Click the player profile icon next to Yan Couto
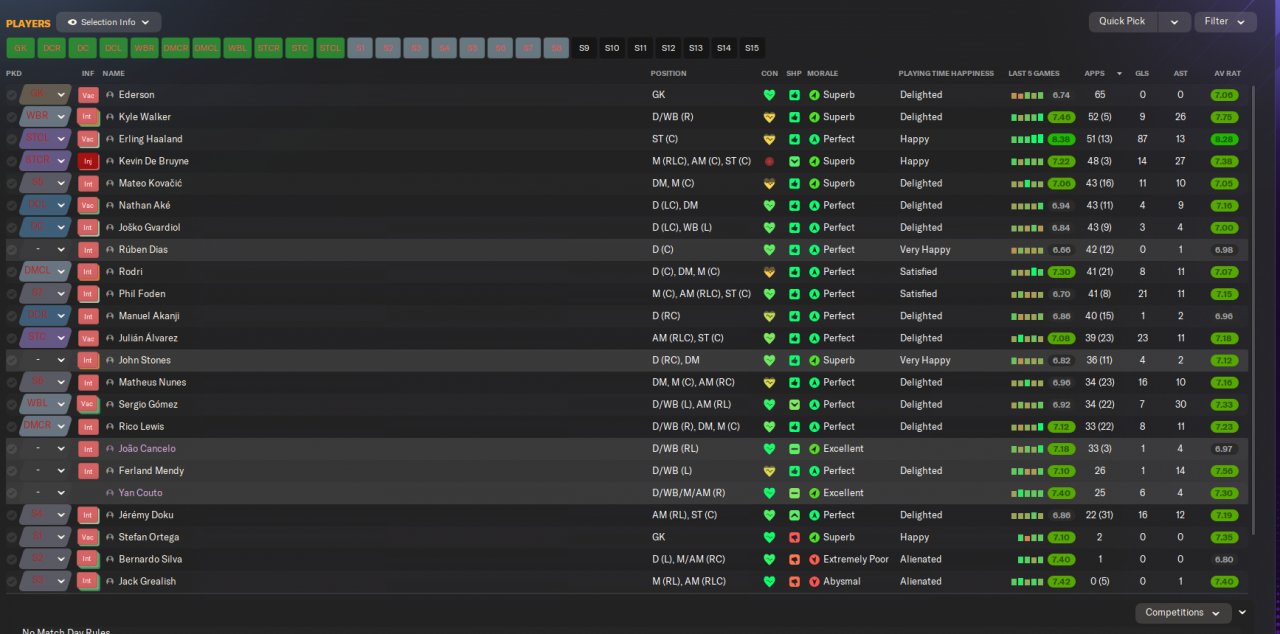The height and width of the screenshot is (634, 1280). (x=110, y=493)
